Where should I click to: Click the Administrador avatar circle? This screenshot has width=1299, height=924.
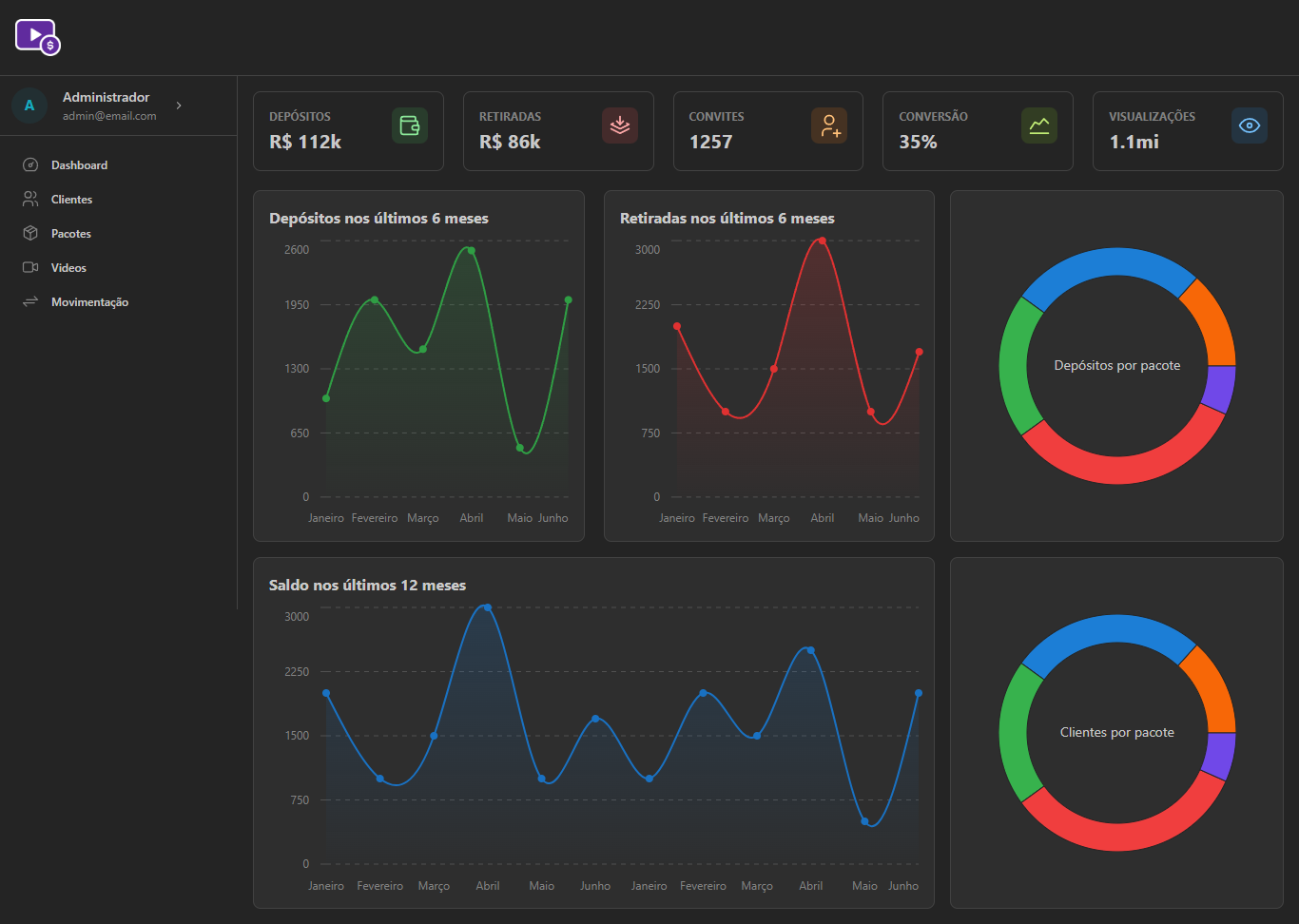click(29, 106)
